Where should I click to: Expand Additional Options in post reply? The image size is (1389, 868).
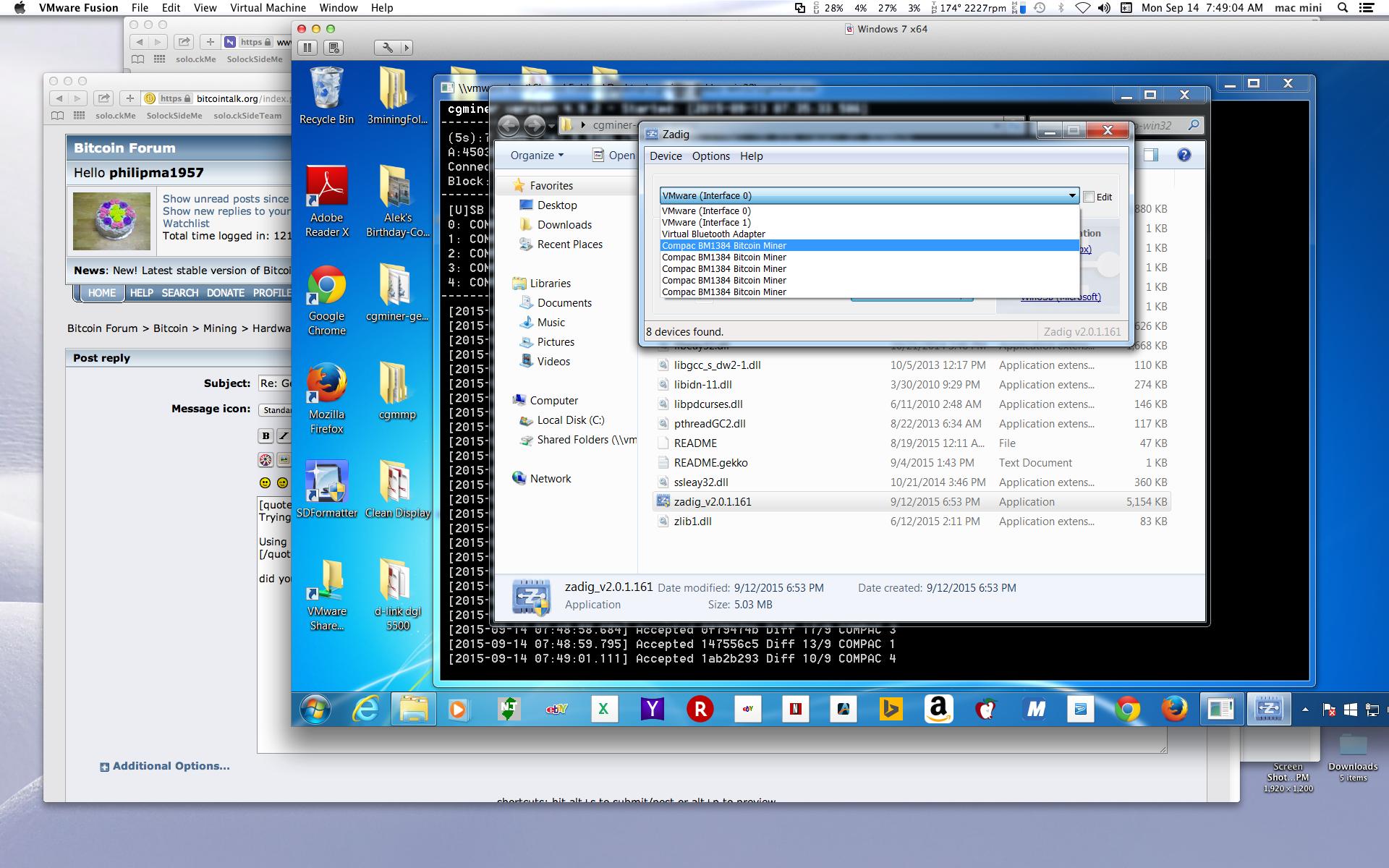tap(165, 766)
